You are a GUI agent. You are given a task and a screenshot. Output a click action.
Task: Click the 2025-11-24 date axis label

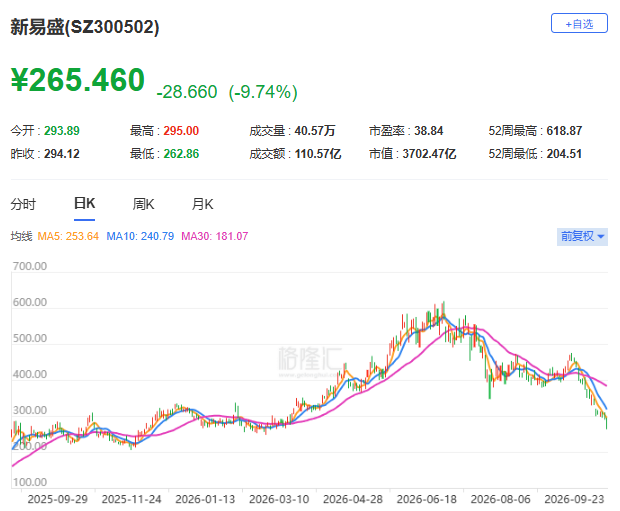131,499
